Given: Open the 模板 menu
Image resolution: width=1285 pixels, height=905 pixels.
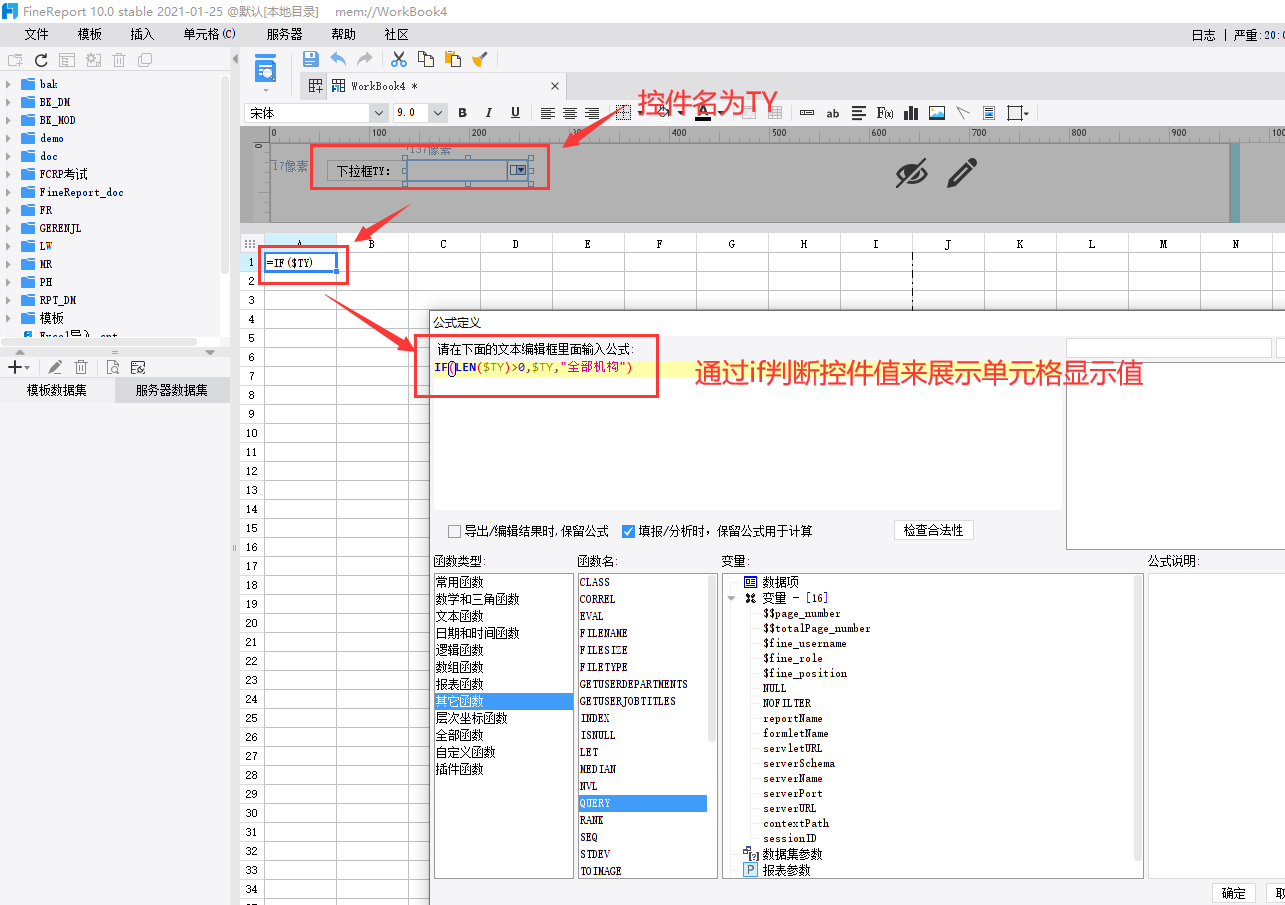Looking at the screenshot, I should (90, 34).
